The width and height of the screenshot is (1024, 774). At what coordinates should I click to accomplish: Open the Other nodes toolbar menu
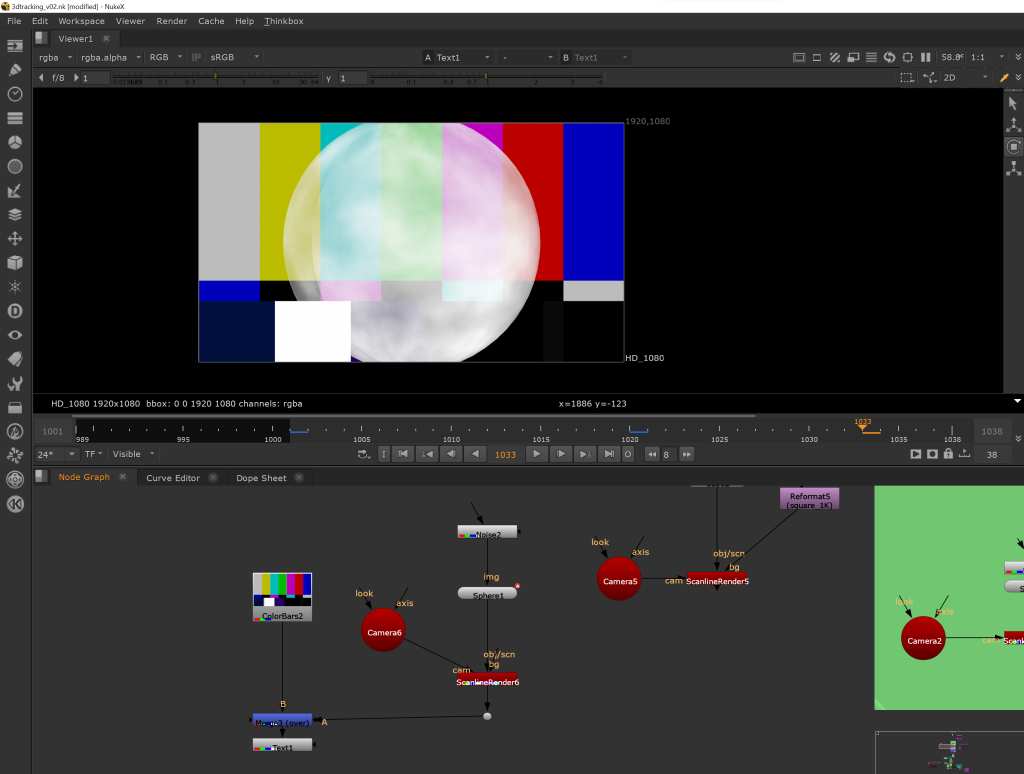pyautogui.click(x=15, y=408)
